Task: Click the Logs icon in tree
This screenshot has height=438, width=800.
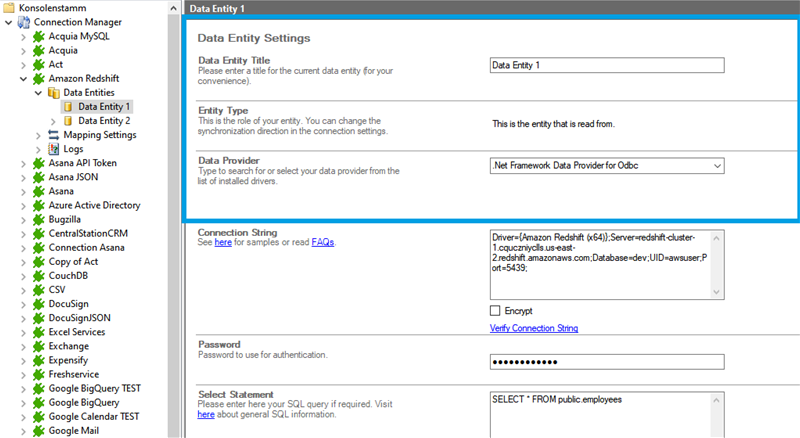Action: (x=54, y=149)
